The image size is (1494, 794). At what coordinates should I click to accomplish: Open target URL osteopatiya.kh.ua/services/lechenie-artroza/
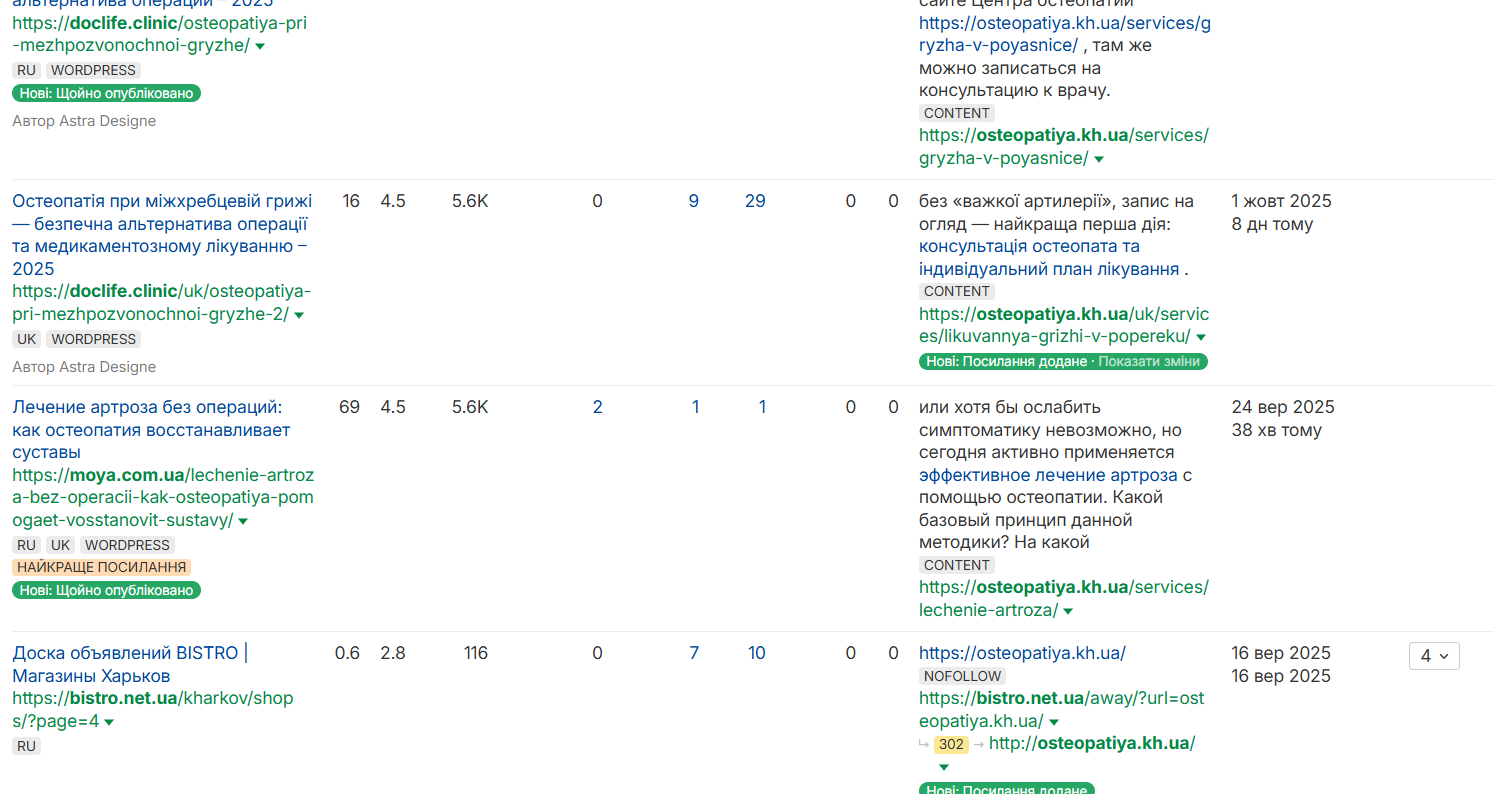[x=1064, y=598]
